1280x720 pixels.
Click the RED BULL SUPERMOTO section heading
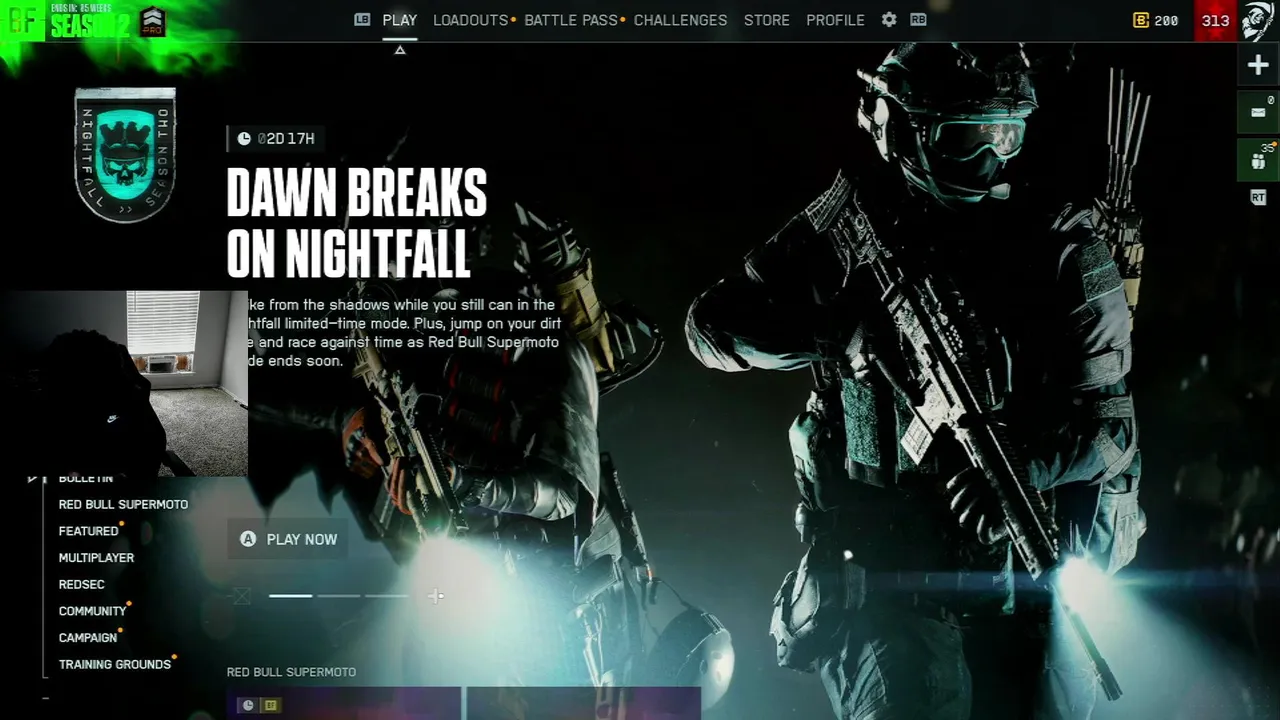(291, 672)
